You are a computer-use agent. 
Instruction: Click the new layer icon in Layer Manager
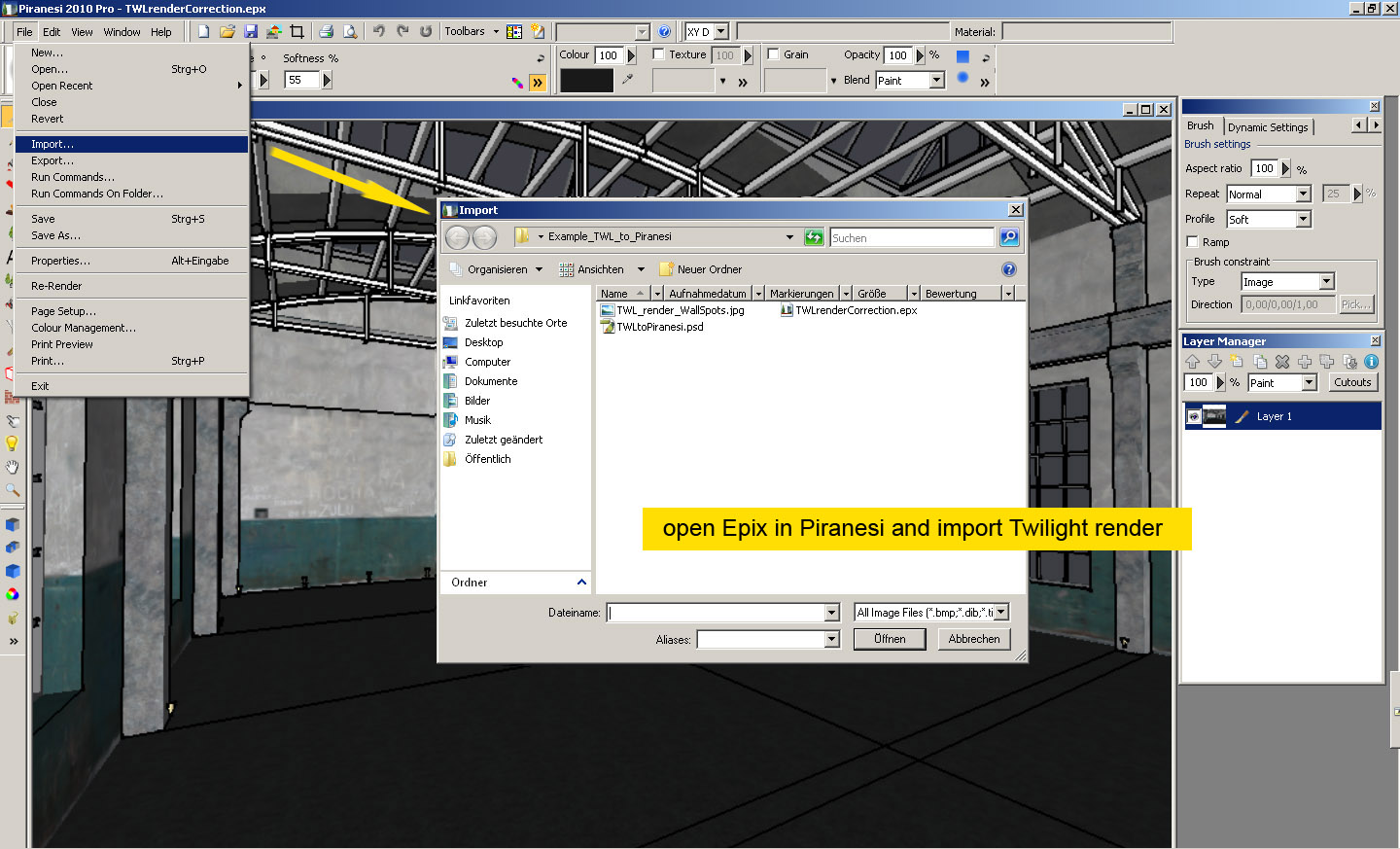click(x=1237, y=361)
